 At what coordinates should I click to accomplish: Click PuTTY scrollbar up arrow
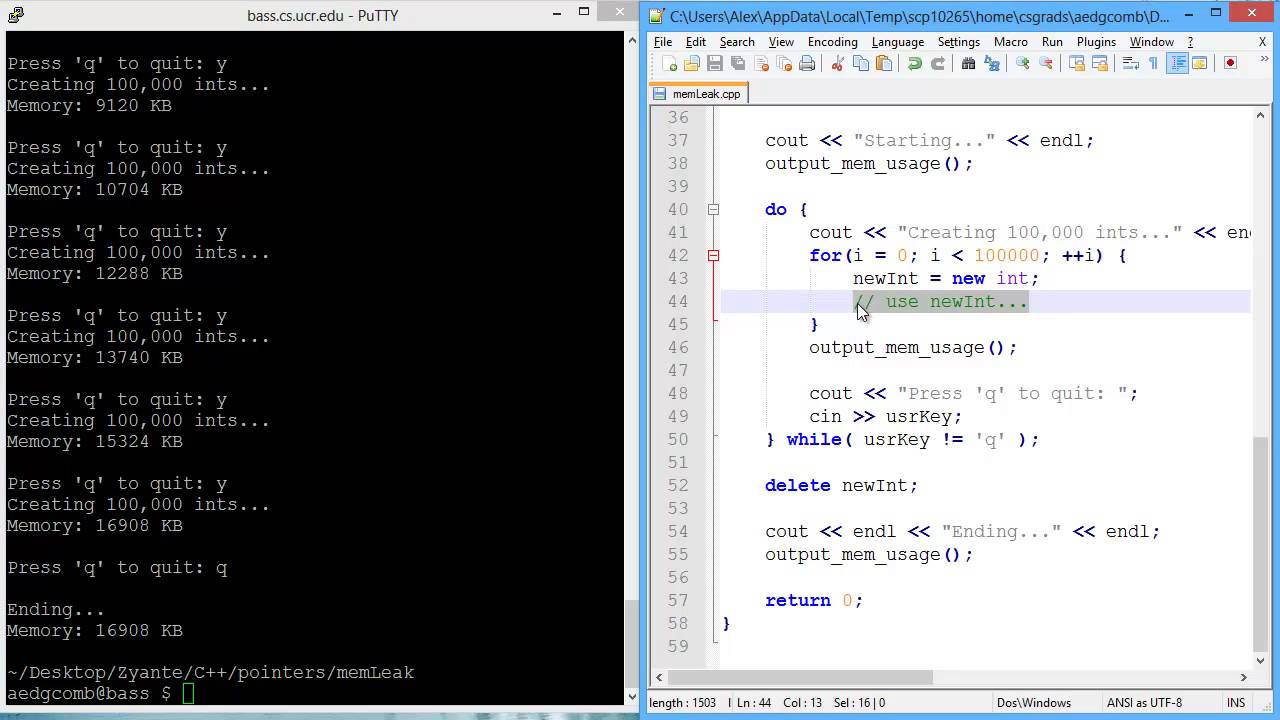pyautogui.click(x=632, y=41)
